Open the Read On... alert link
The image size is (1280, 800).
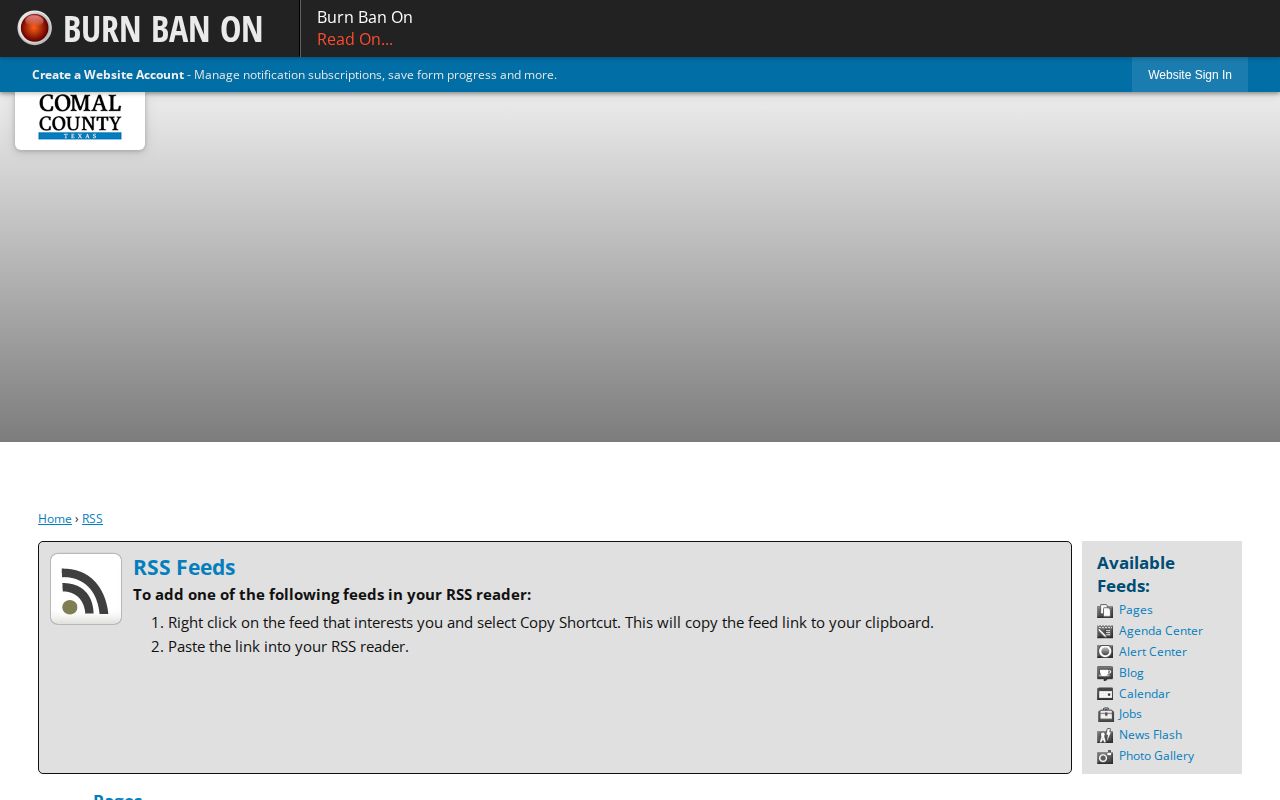click(x=355, y=39)
